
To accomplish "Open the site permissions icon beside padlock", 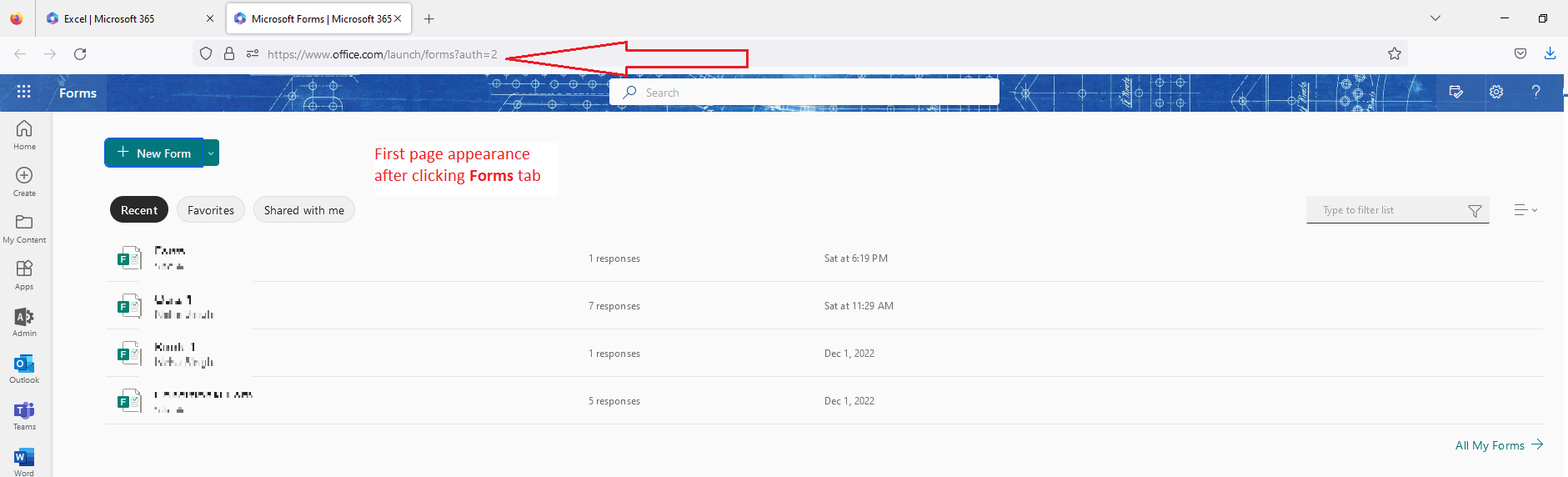I will 253,53.
